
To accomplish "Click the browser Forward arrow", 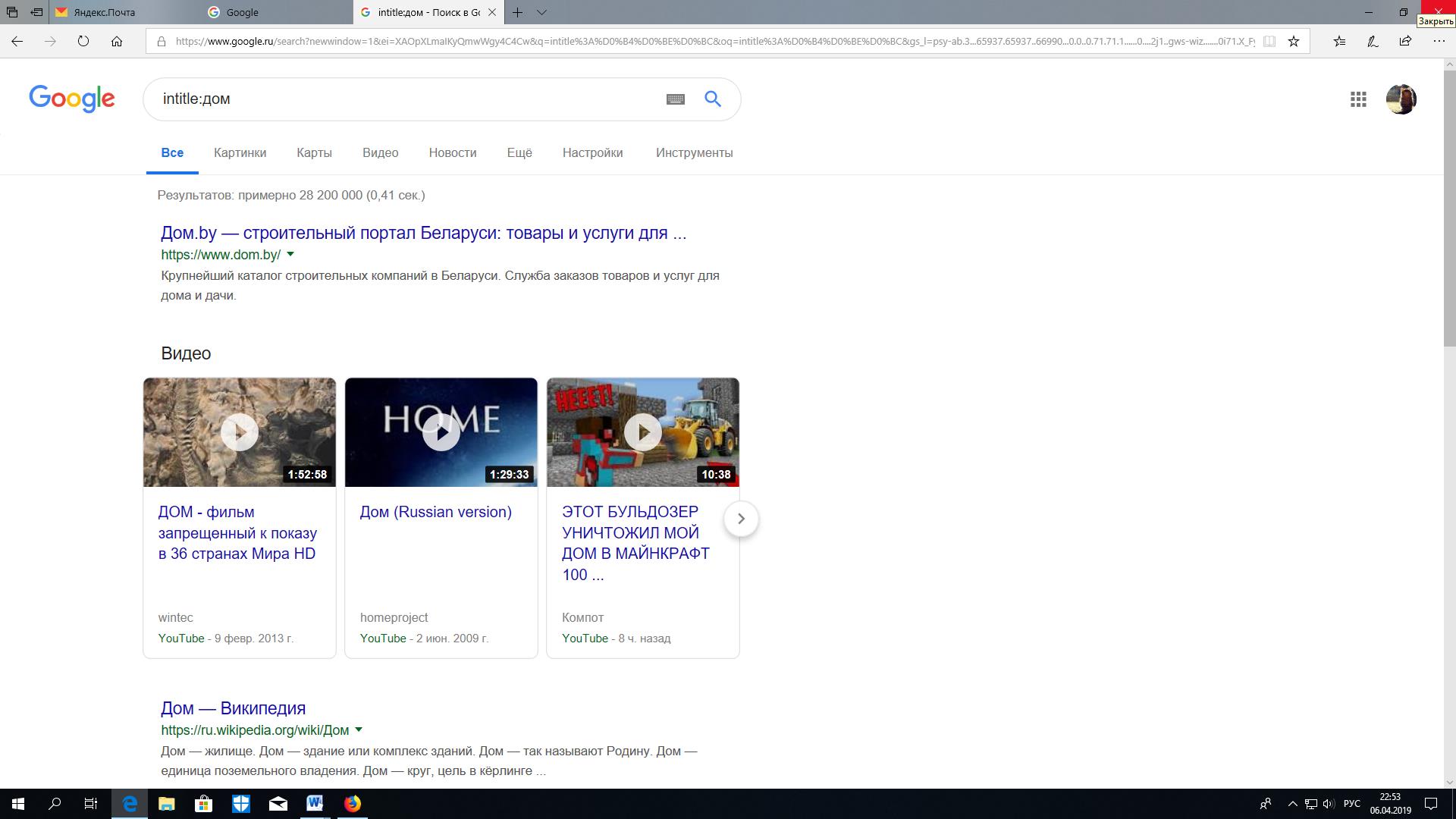I will (50, 42).
